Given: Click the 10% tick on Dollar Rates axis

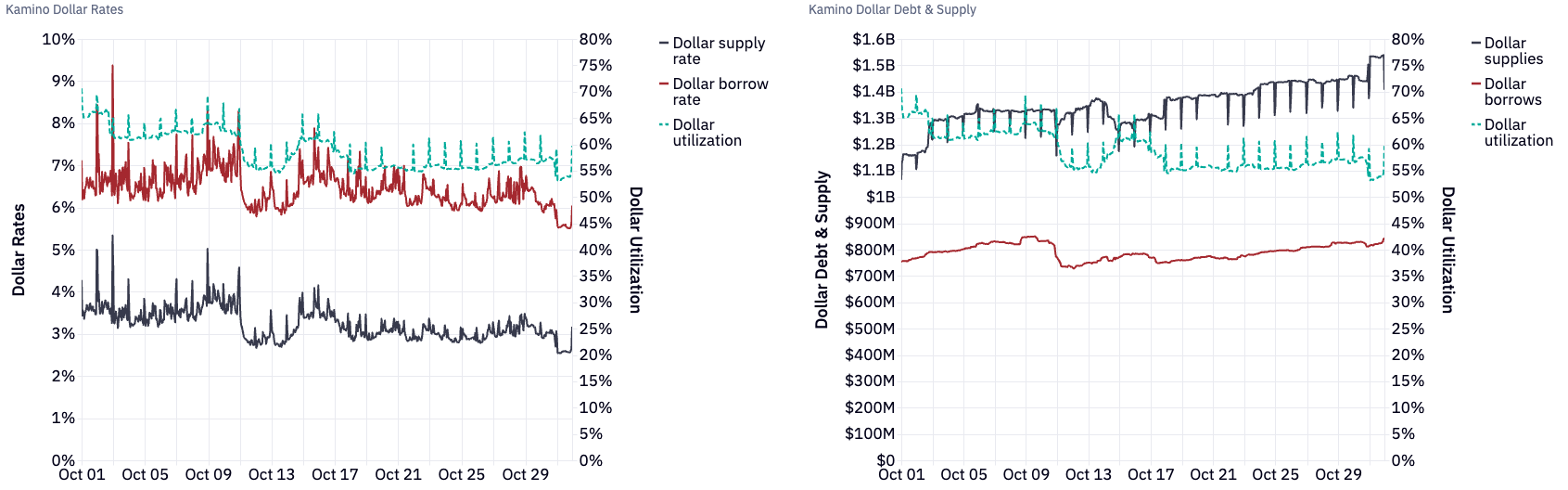Looking at the screenshot, I should (x=58, y=39).
